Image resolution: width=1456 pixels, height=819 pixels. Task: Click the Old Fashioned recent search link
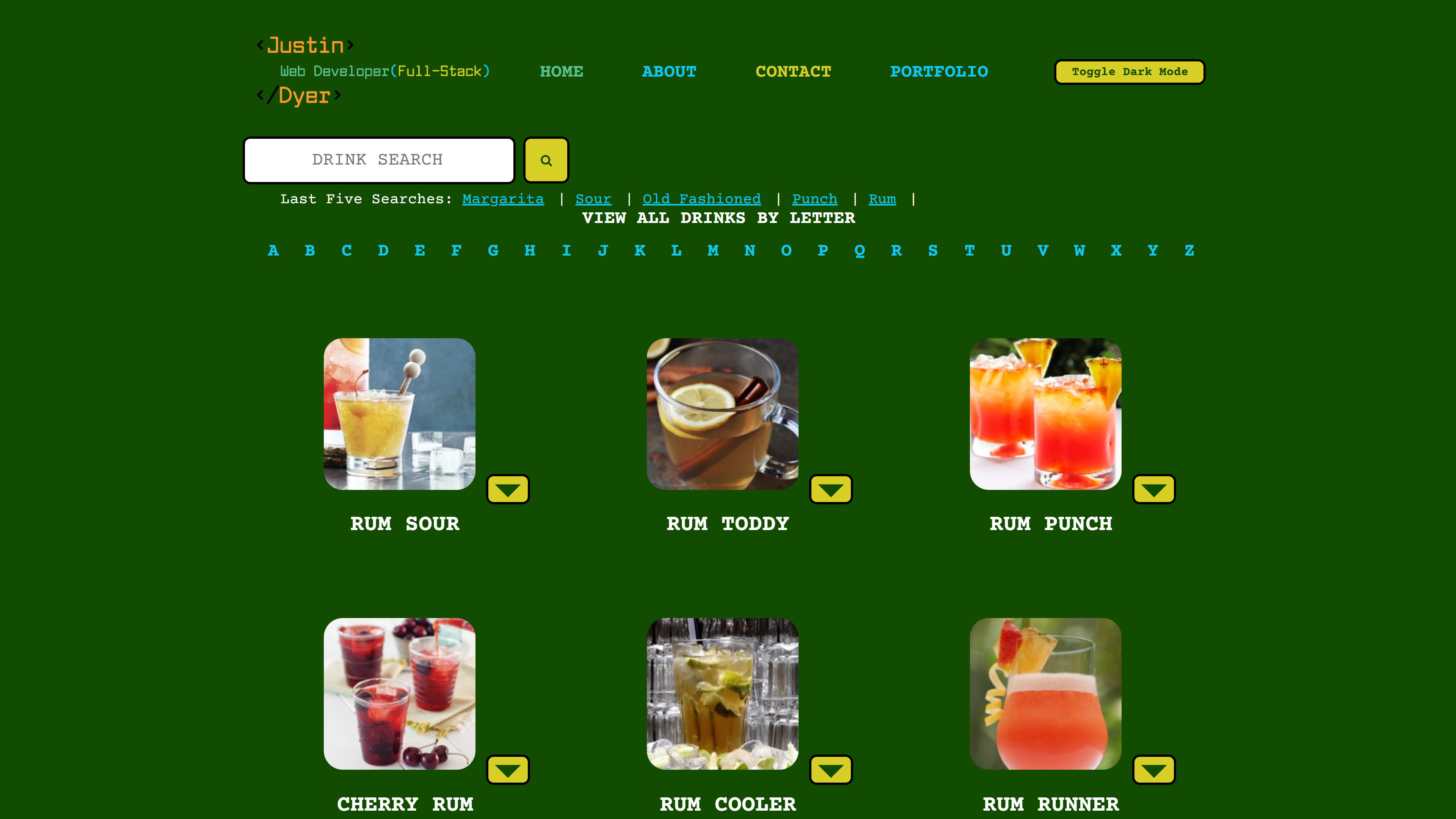click(702, 199)
